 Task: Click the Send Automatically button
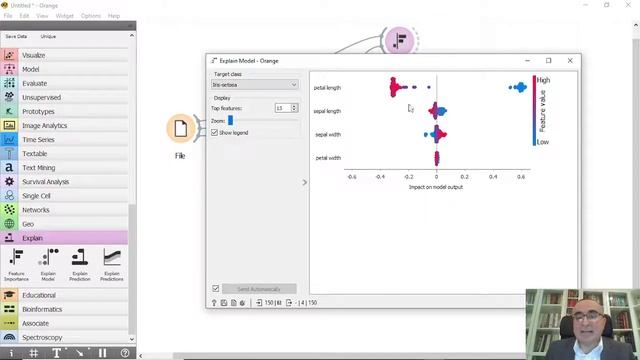[x=259, y=289]
